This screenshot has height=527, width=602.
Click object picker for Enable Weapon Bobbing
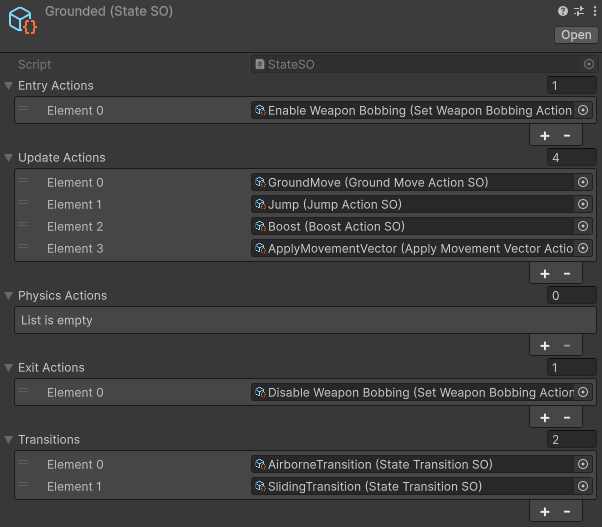pos(583,111)
